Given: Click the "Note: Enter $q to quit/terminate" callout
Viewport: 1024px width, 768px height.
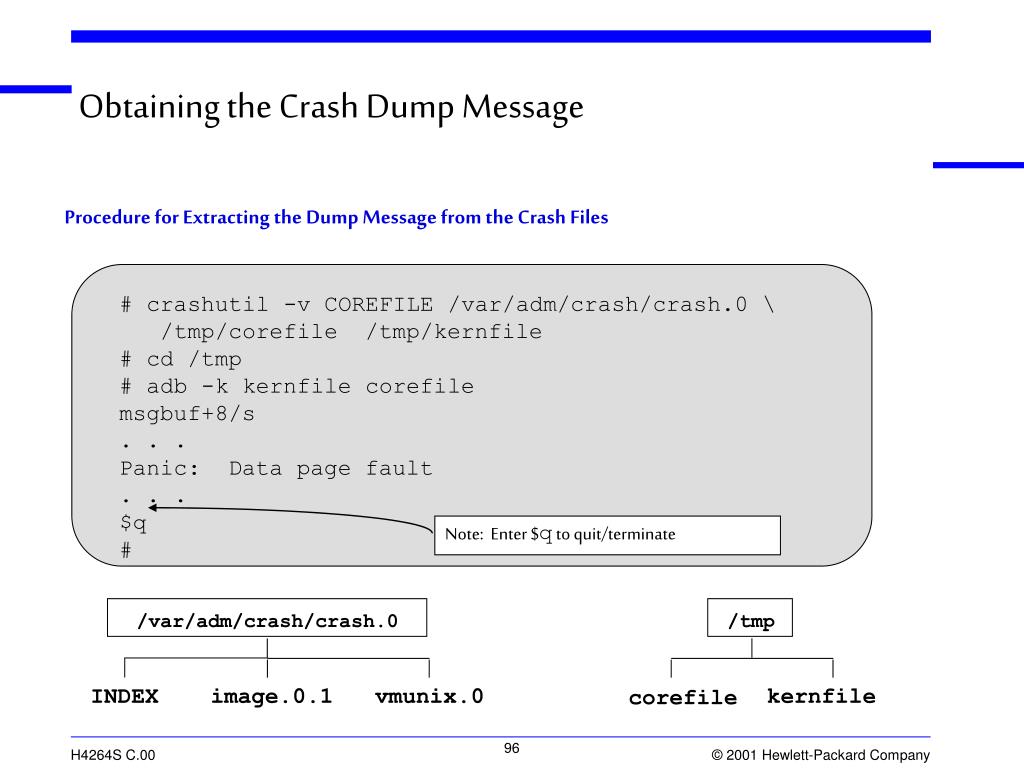Looking at the screenshot, I should tap(607, 536).
